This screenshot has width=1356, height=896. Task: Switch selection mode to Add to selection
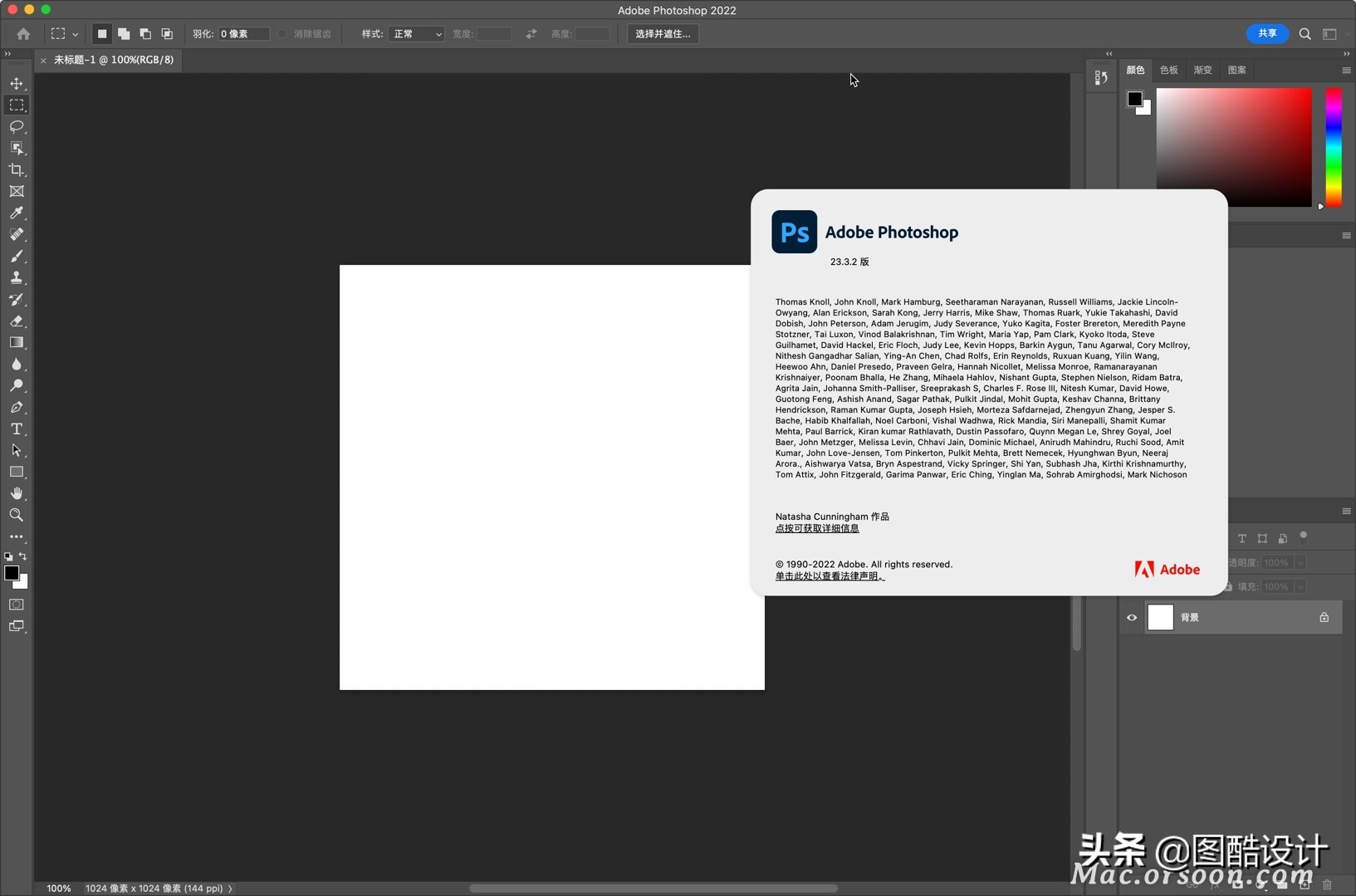click(x=123, y=34)
